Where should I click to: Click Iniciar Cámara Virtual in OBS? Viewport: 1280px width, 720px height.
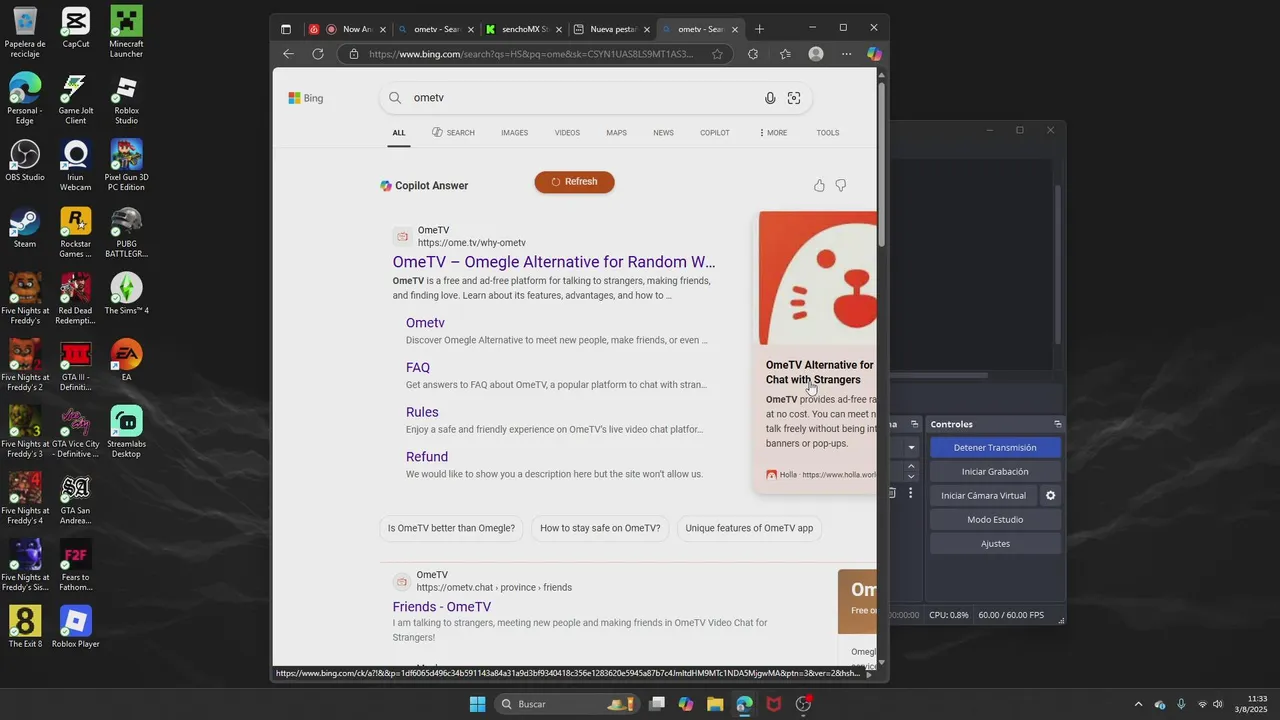point(983,496)
